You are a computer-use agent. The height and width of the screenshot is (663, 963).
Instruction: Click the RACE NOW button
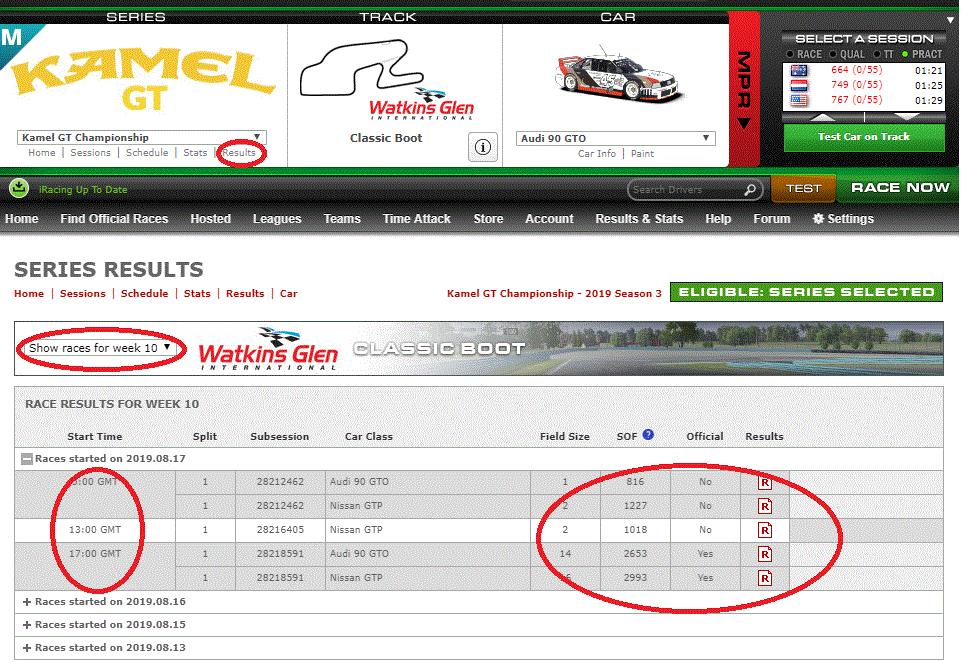900,188
